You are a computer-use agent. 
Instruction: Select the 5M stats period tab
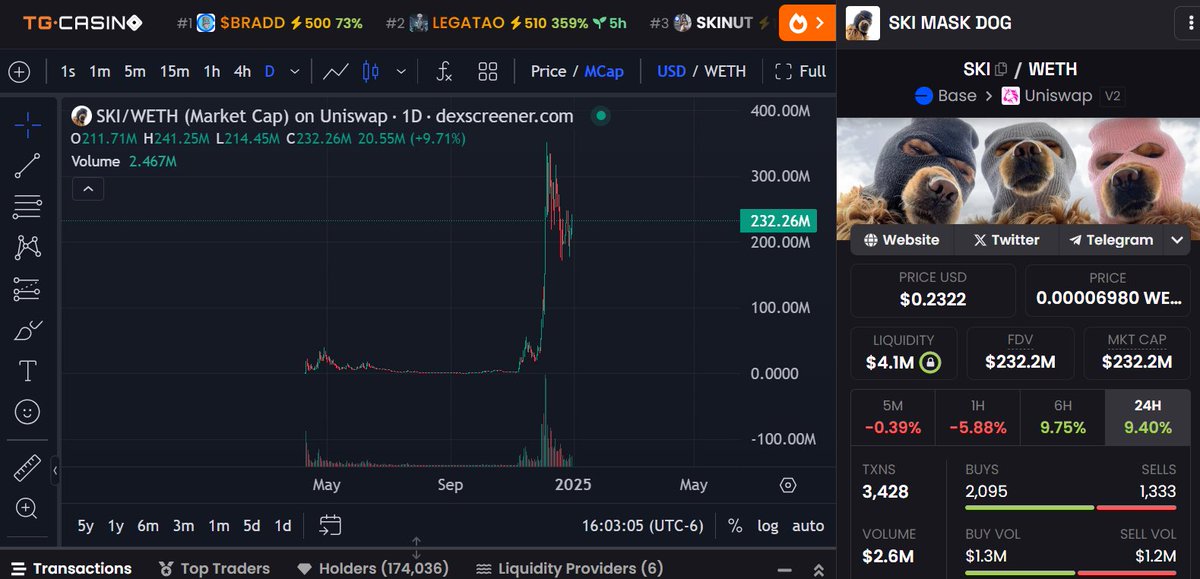coord(892,417)
